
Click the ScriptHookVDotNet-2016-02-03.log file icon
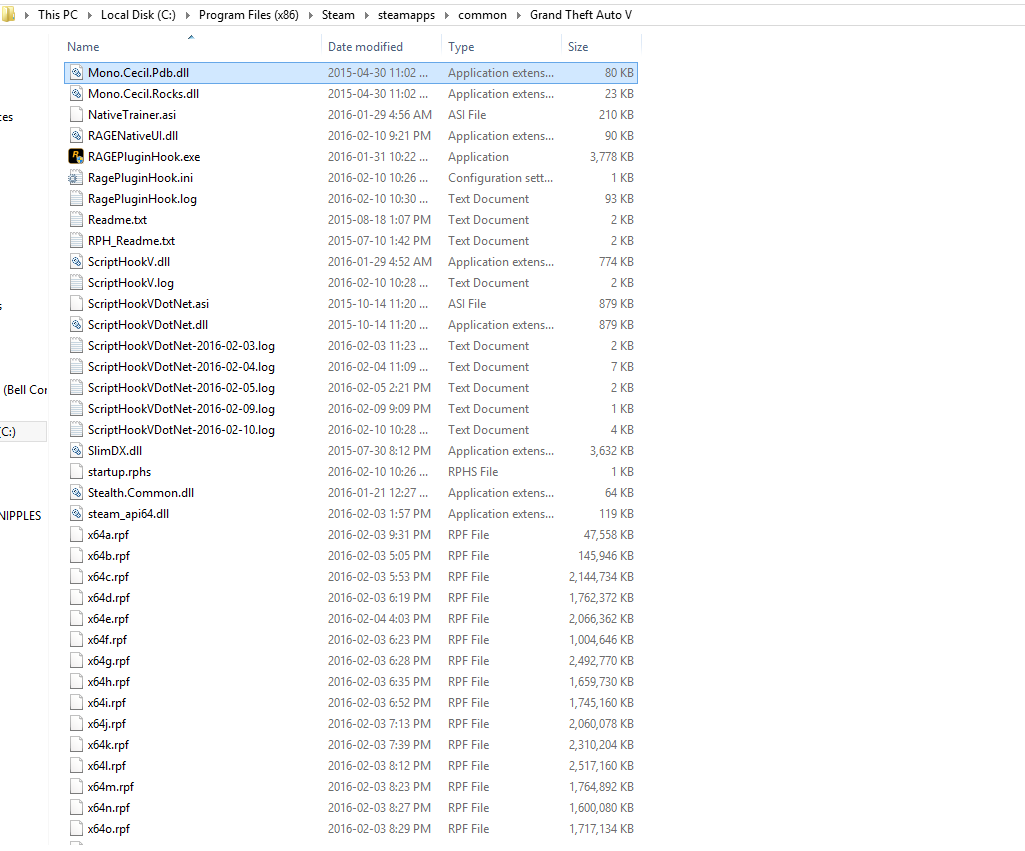coord(76,345)
